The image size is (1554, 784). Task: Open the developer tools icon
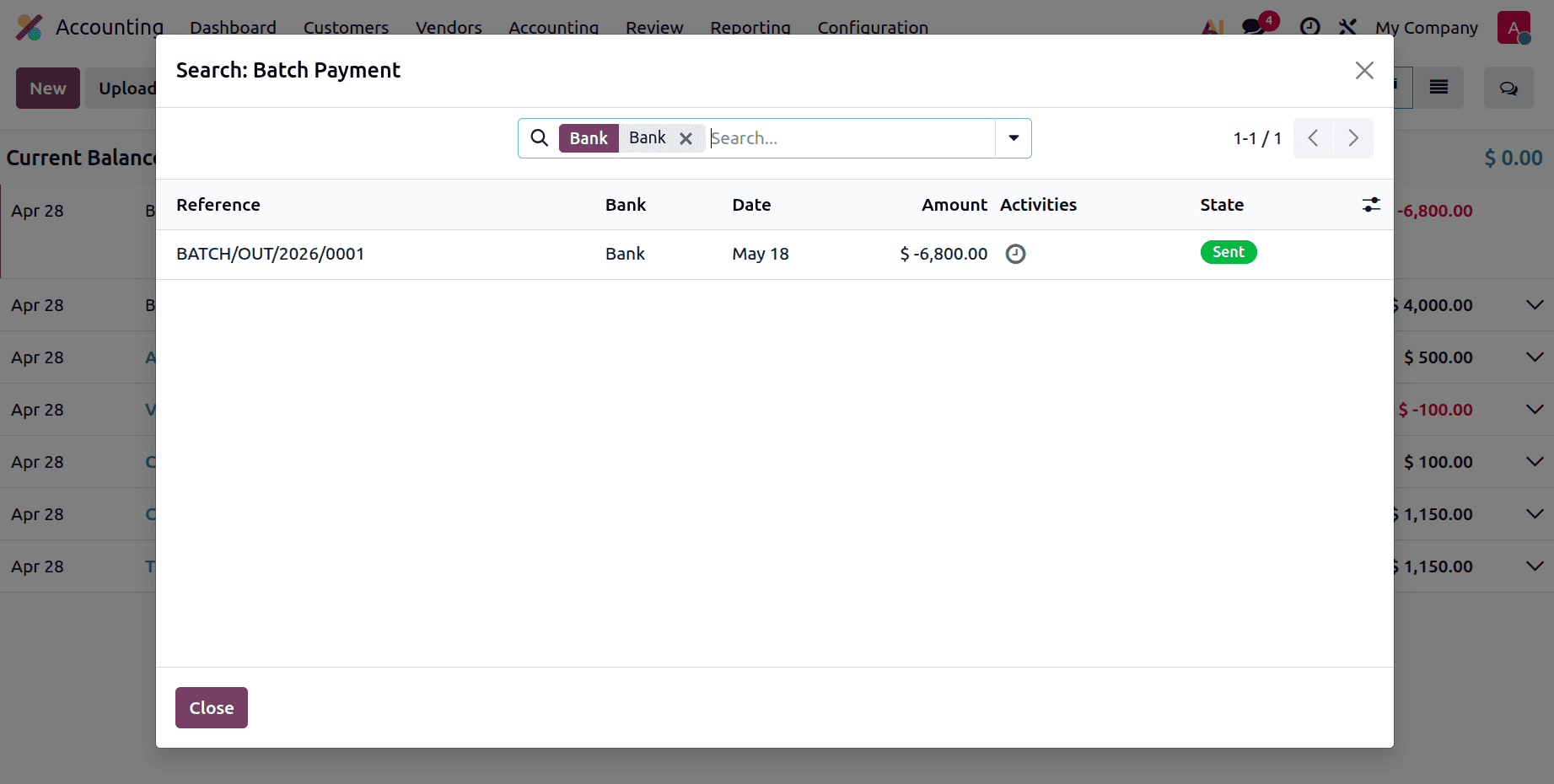(x=1347, y=27)
